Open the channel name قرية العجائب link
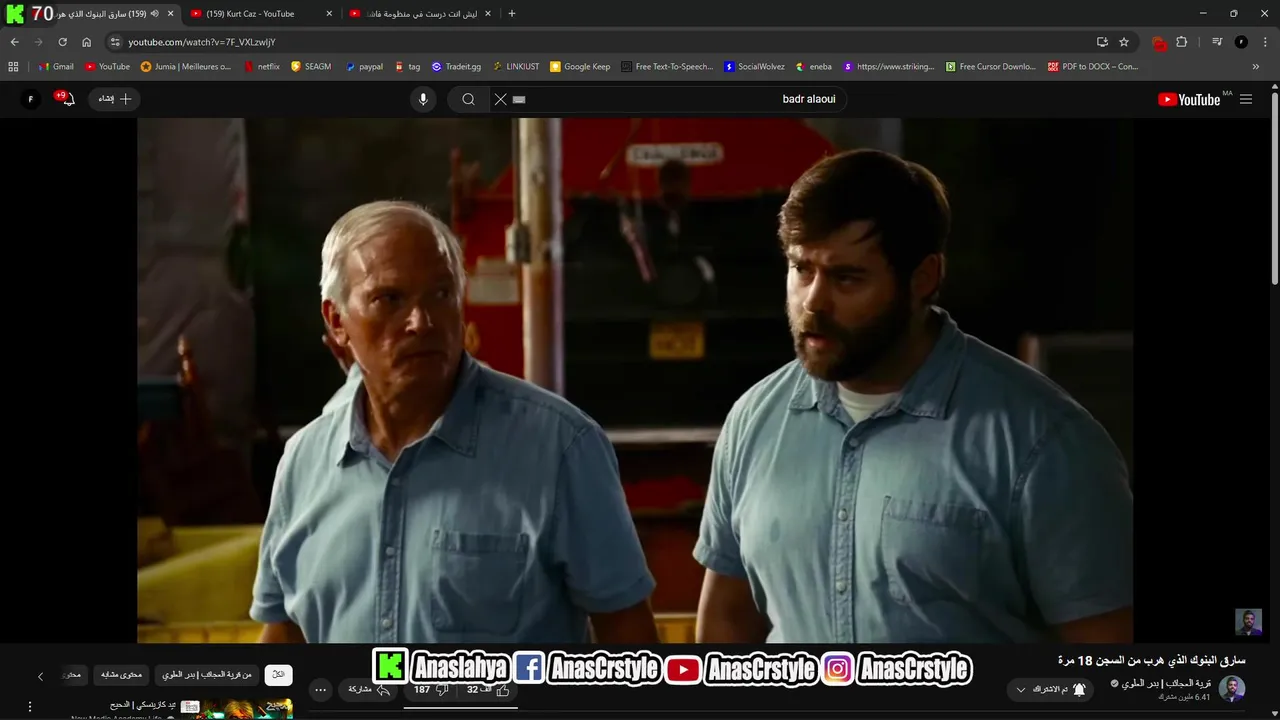1280x720 pixels. pos(1165,684)
